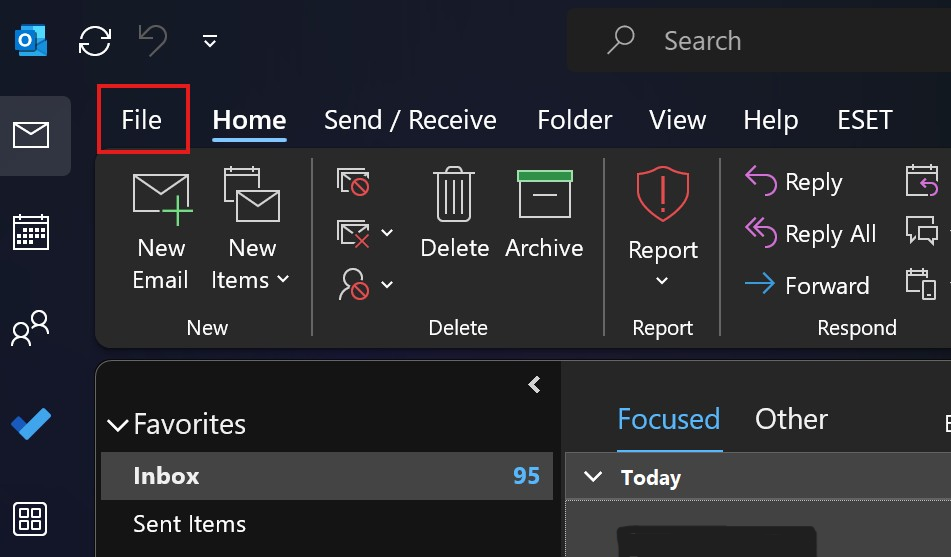Collapse the Today message group
This screenshot has width=951, height=557.
point(593,477)
